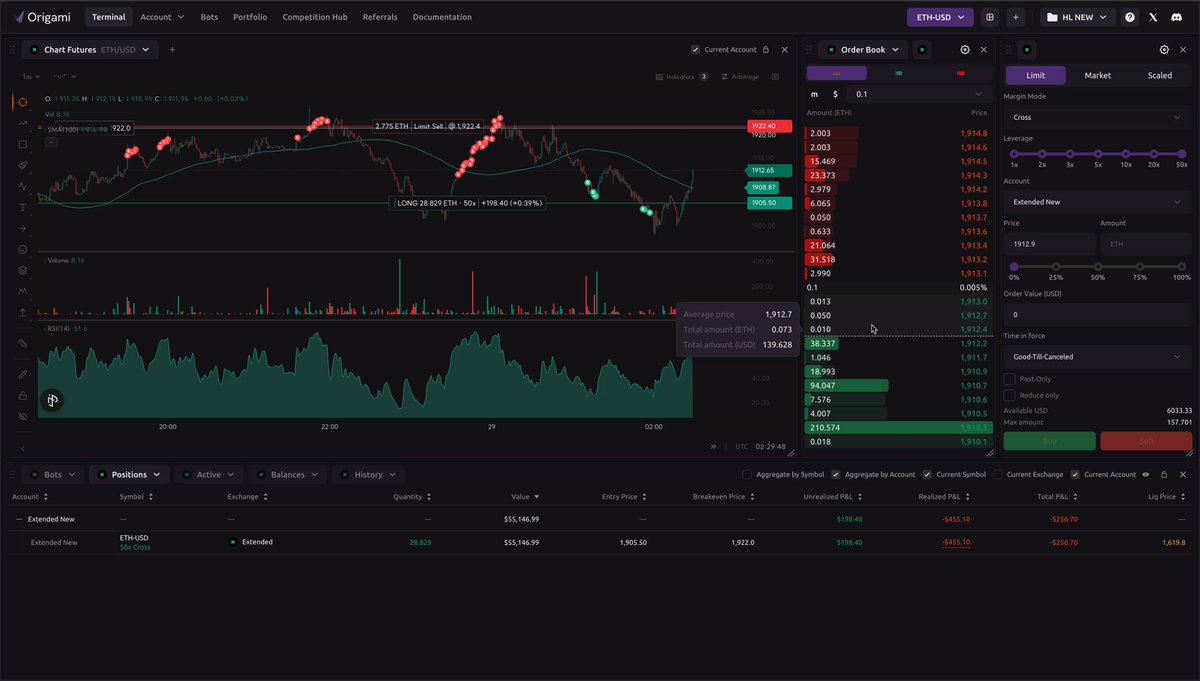Select the crosshair cursor tool in chart toolbar
The height and width of the screenshot is (681, 1200).
point(22,102)
